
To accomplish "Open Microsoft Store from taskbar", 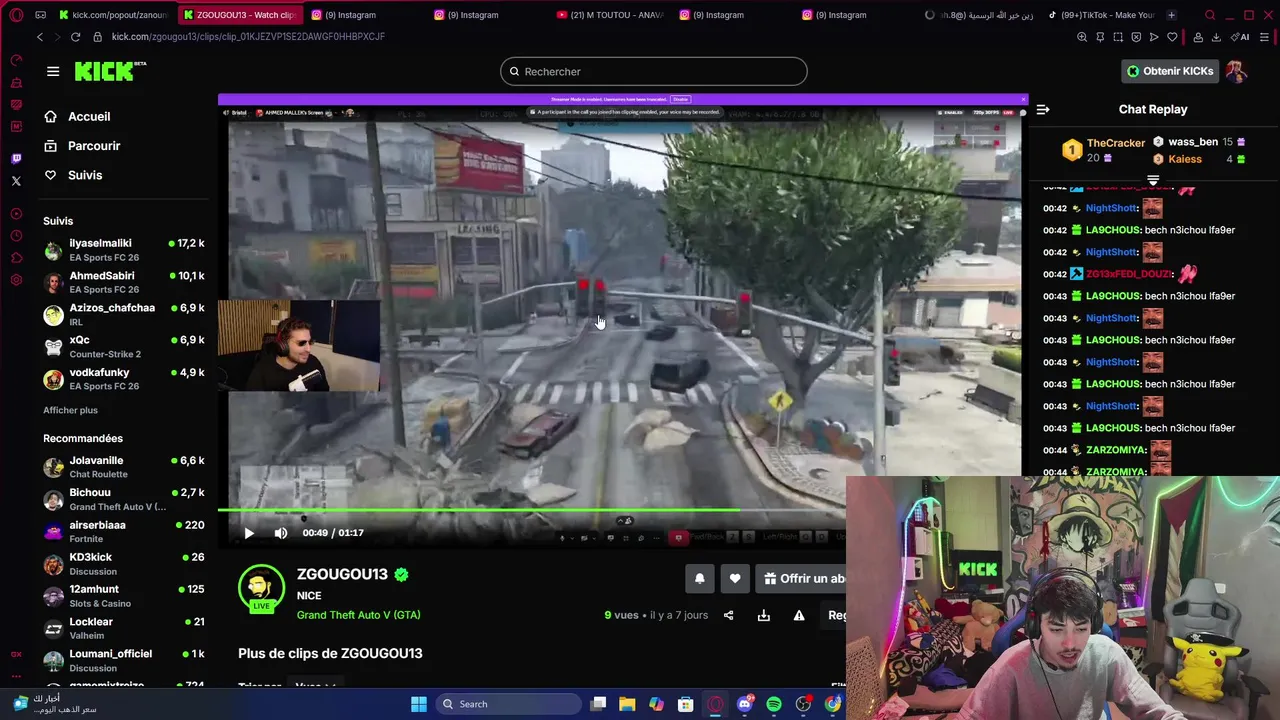I will click(686, 704).
